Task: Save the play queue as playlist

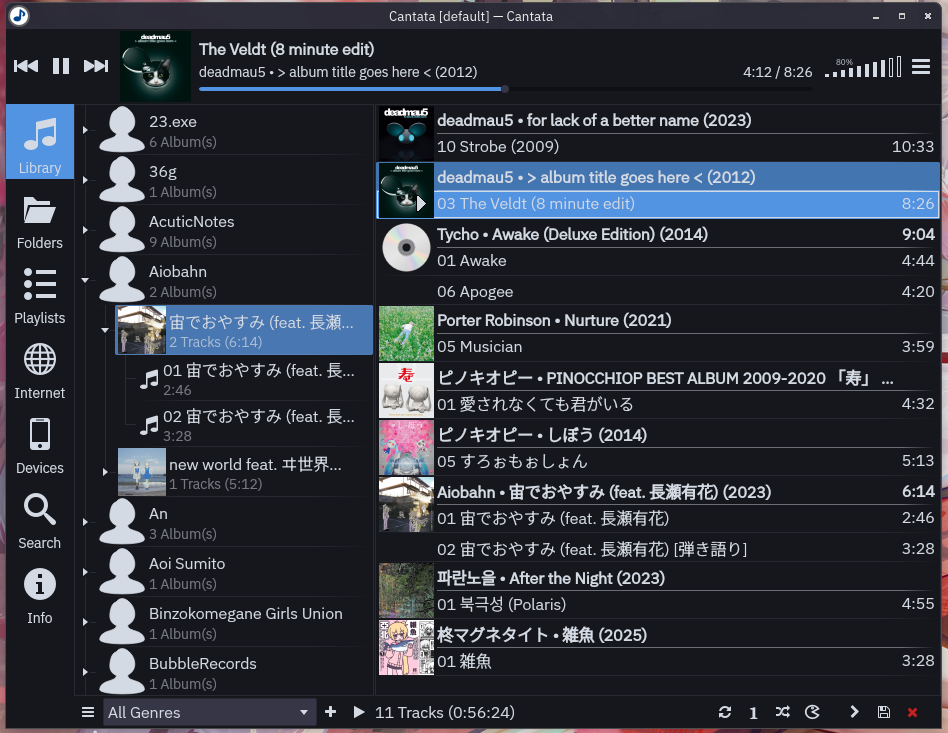Action: pos(884,712)
